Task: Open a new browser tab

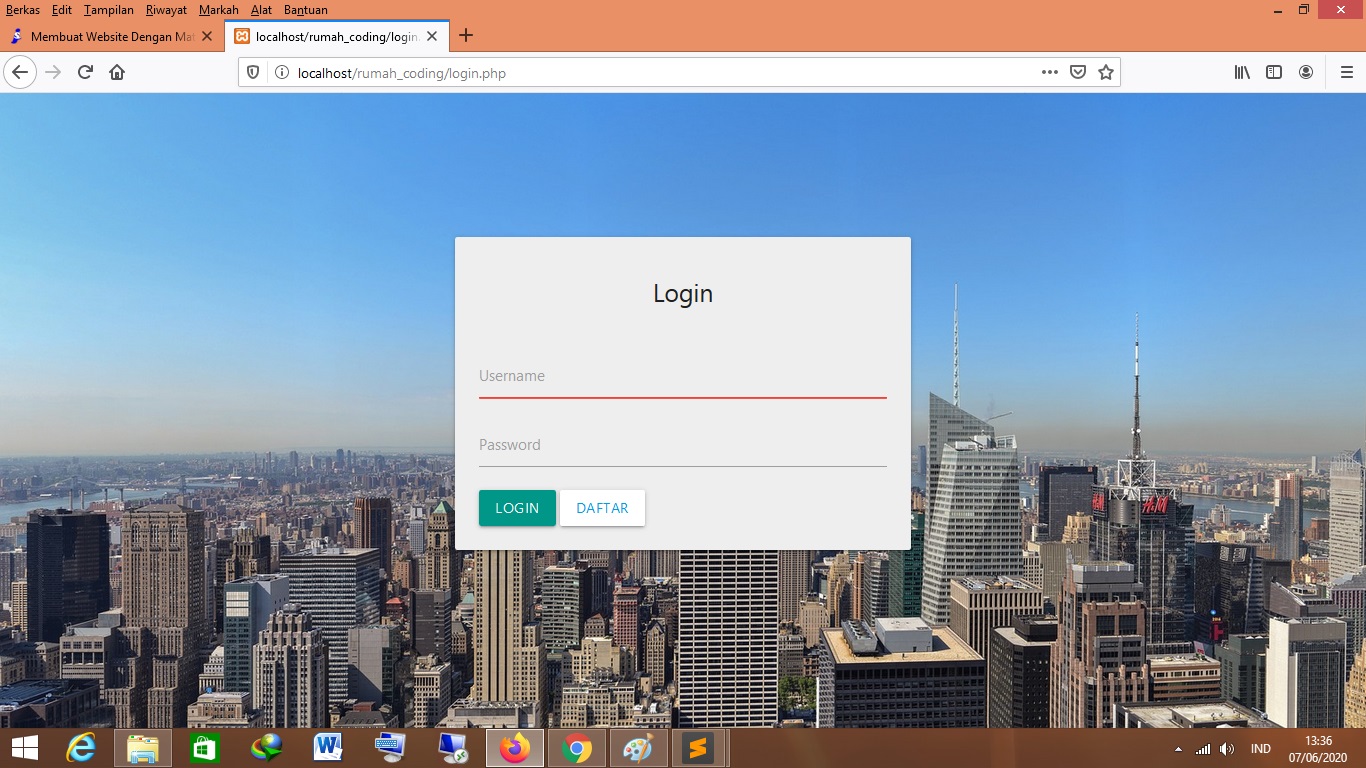Action: coord(465,36)
